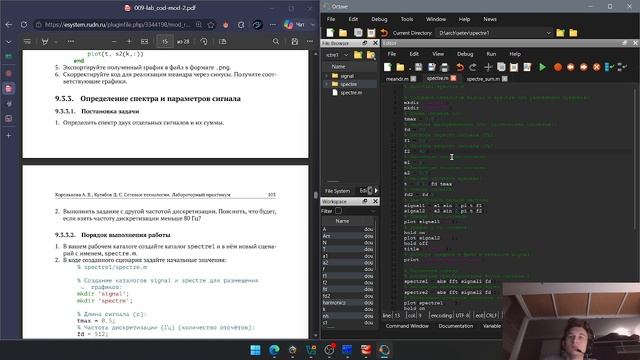Click the Name column header in Workspace
The image size is (640, 360).
[342, 221]
